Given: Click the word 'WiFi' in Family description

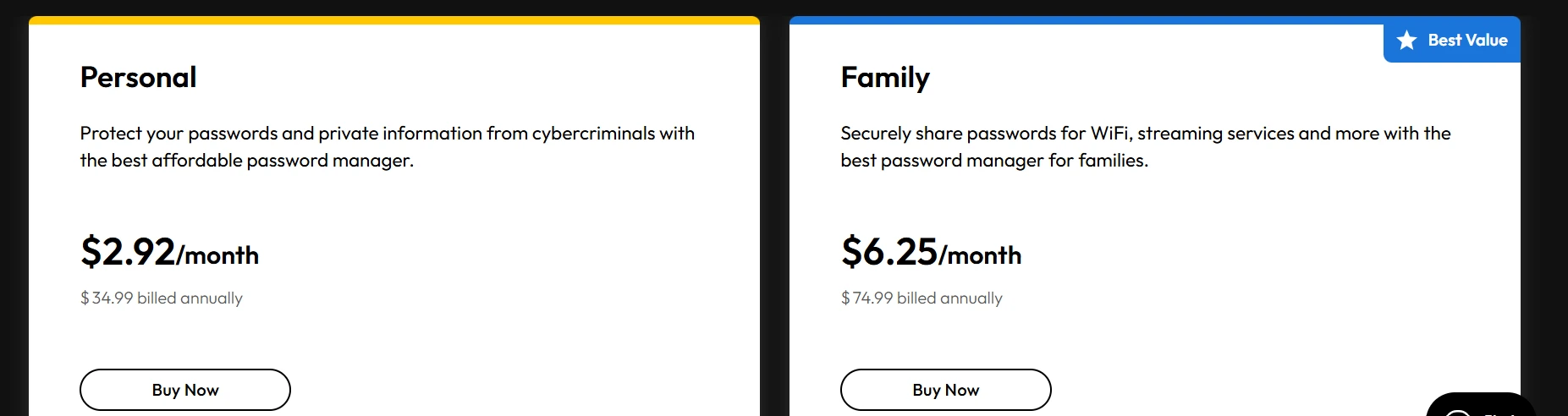Looking at the screenshot, I should point(1110,134).
